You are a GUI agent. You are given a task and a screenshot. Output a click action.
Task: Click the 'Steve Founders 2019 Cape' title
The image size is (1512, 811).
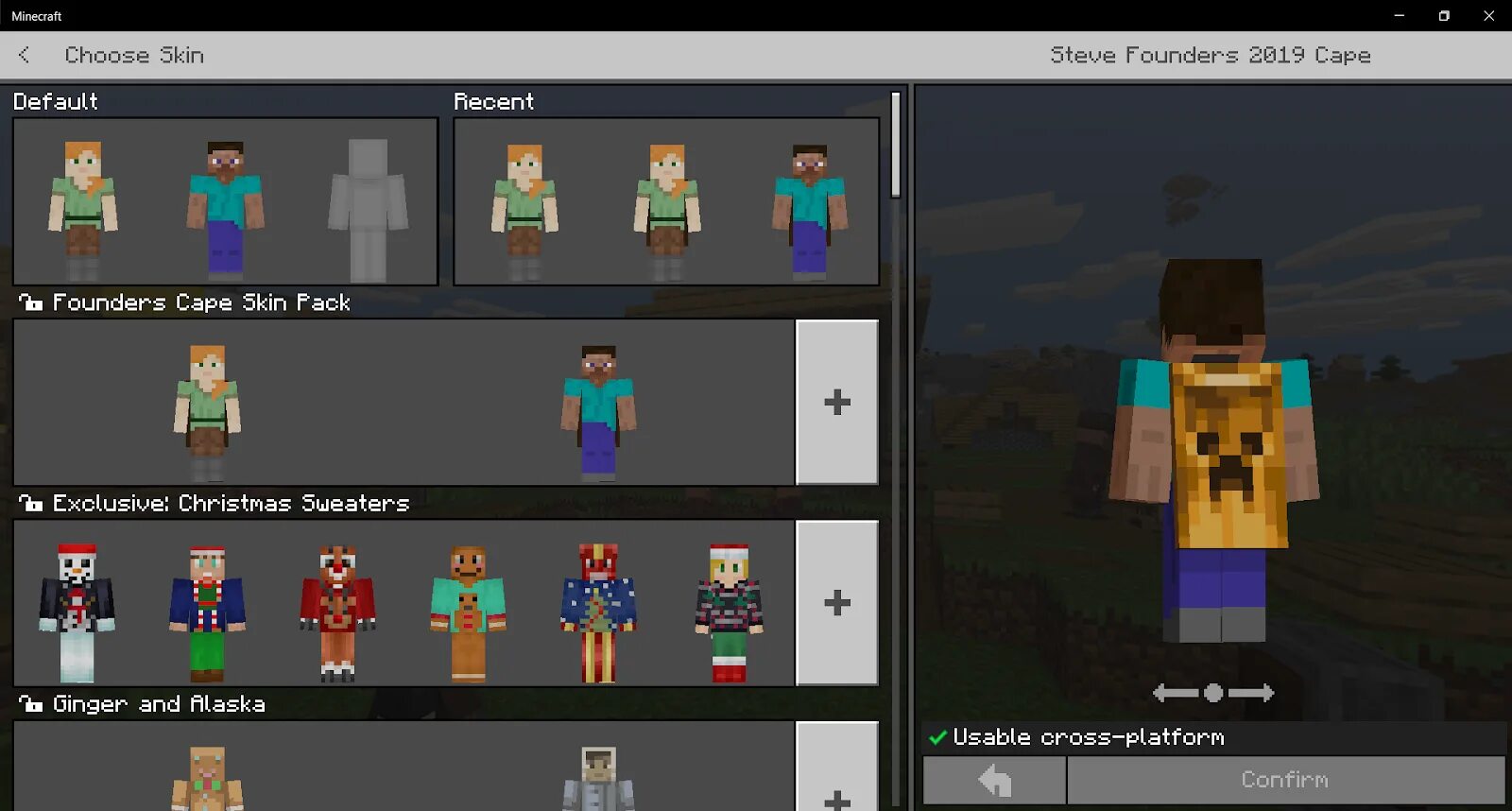[x=1211, y=55]
